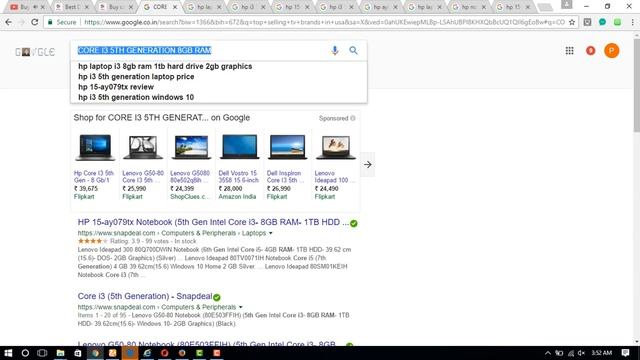Screen dimensions: 640x360
Task: Open File Explorer from the taskbar
Action: coord(60,353)
